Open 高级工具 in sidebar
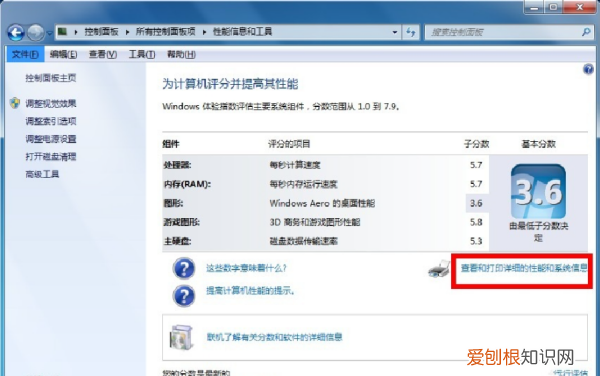 (42, 174)
